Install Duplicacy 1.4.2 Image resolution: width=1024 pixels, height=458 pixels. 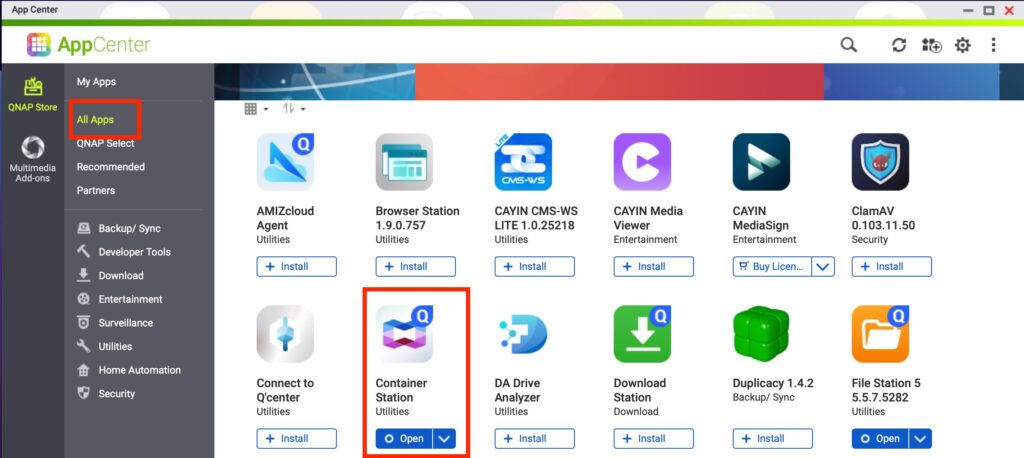point(773,438)
